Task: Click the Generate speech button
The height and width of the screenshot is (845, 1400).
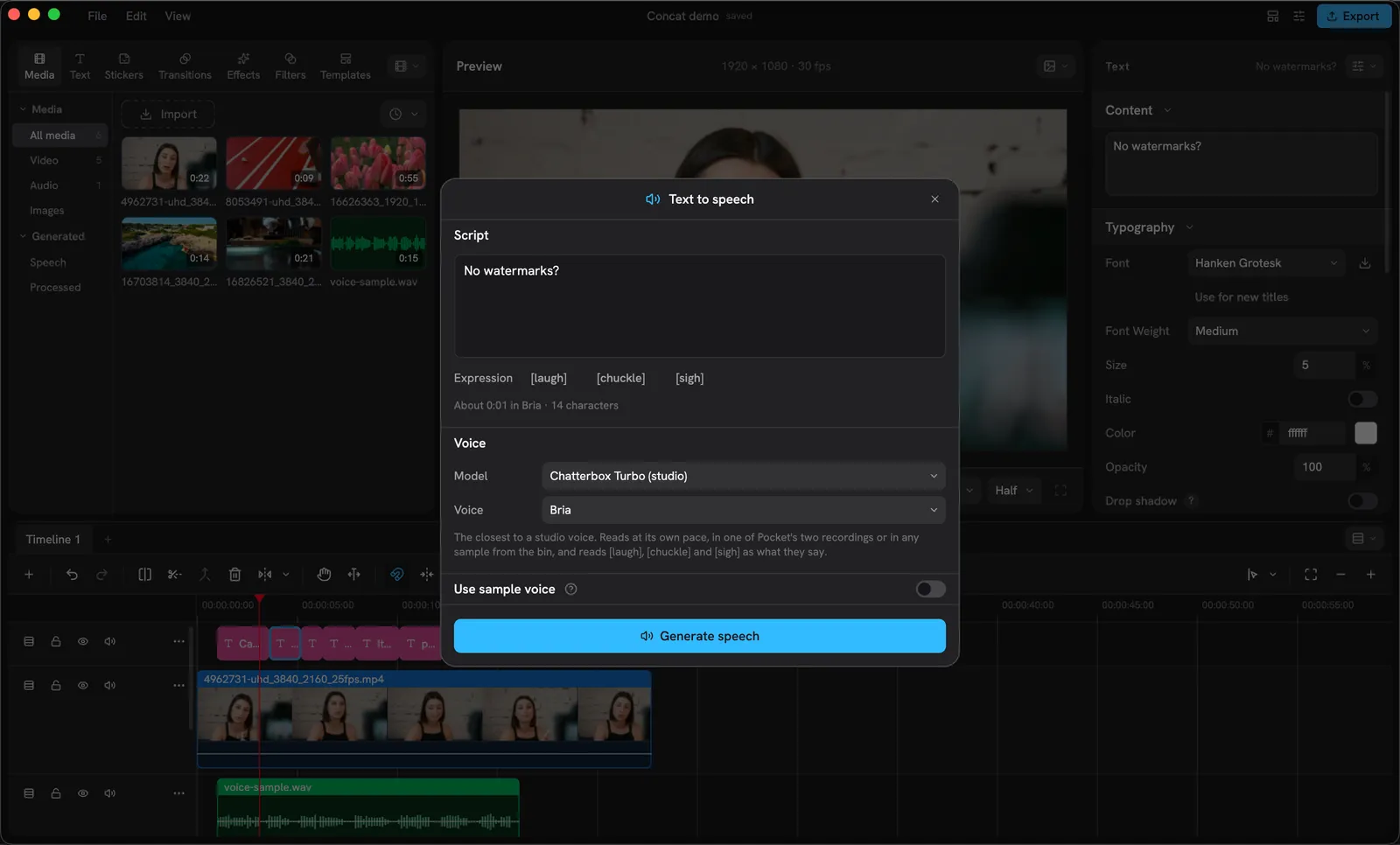Action: pos(699,636)
